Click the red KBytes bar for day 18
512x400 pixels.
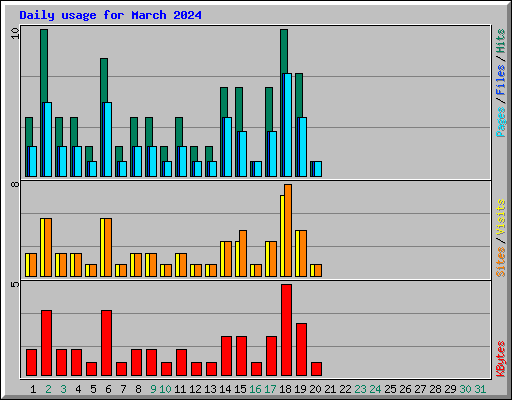click(x=286, y=330)
